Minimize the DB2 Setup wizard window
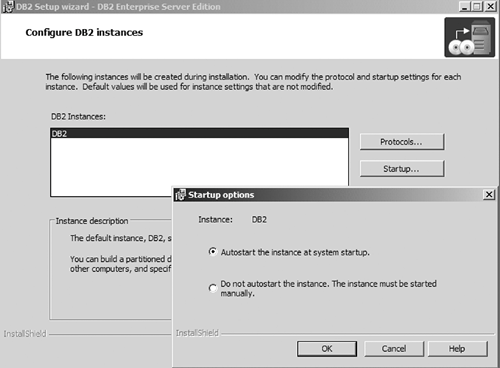The image size is (500, 368). [x=464, y=6]
